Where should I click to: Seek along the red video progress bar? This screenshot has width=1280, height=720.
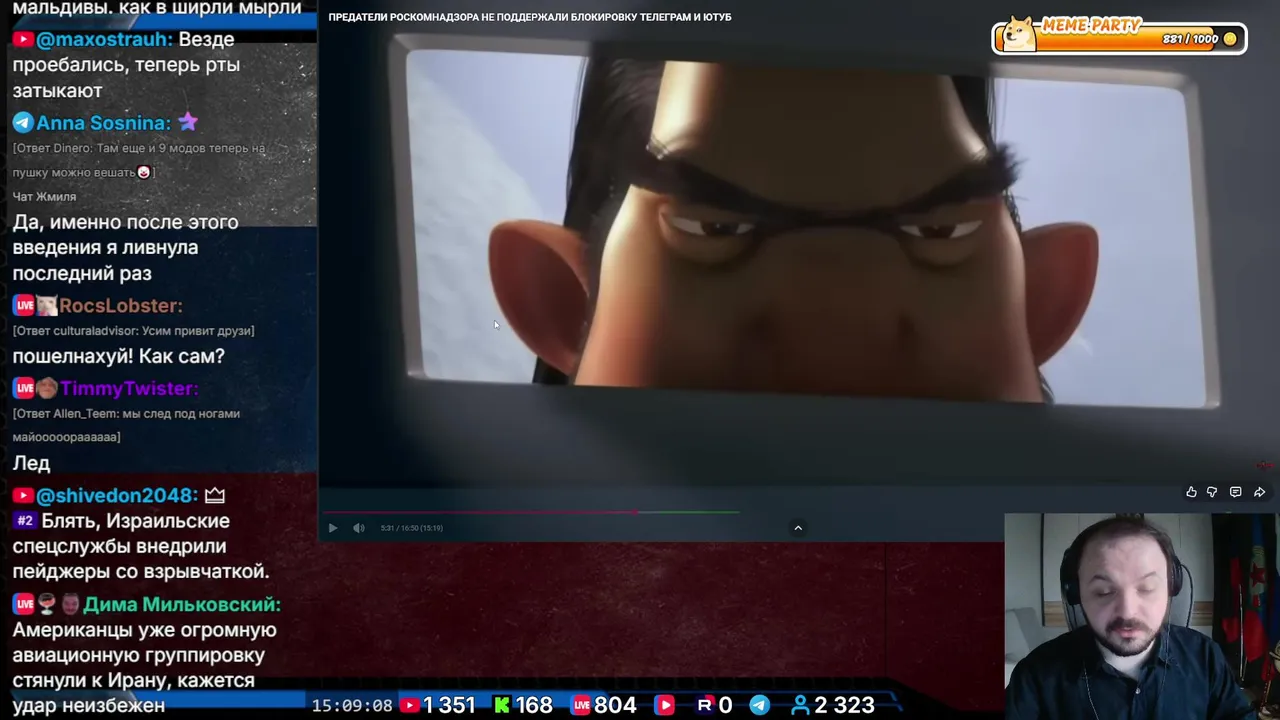pos(530,512)
